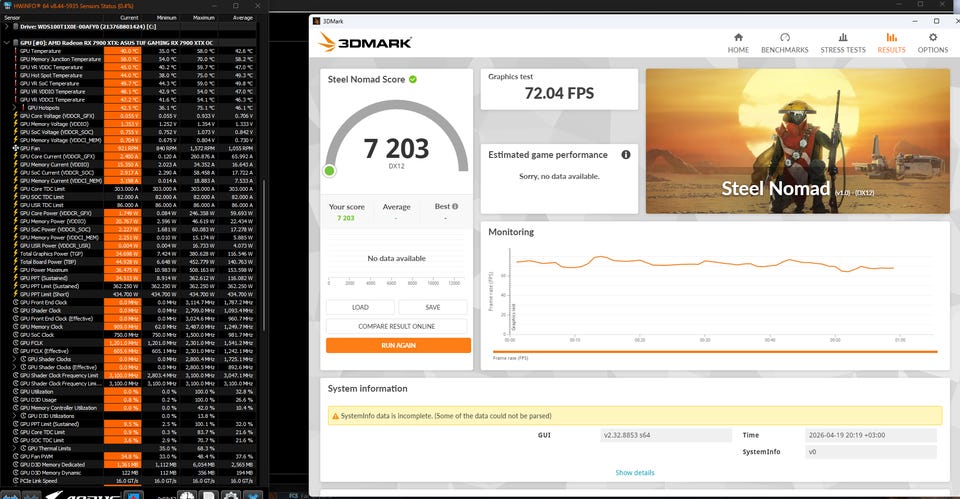
Task: Collapse the GPU [#0] AMD Radeon sensor group
Action: point(6,43)
